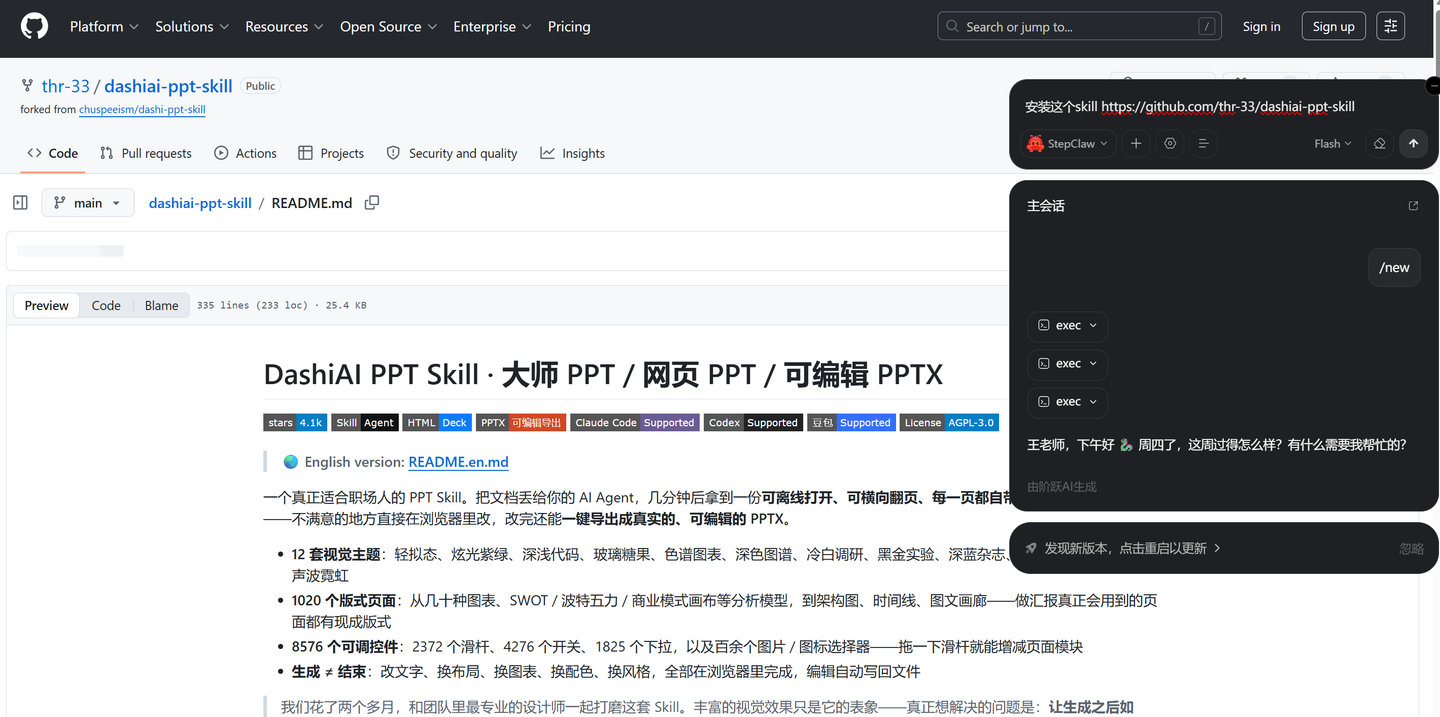Switch to the Blame view tab
This screenshot has width=1440, height=717.
point(161,306)
